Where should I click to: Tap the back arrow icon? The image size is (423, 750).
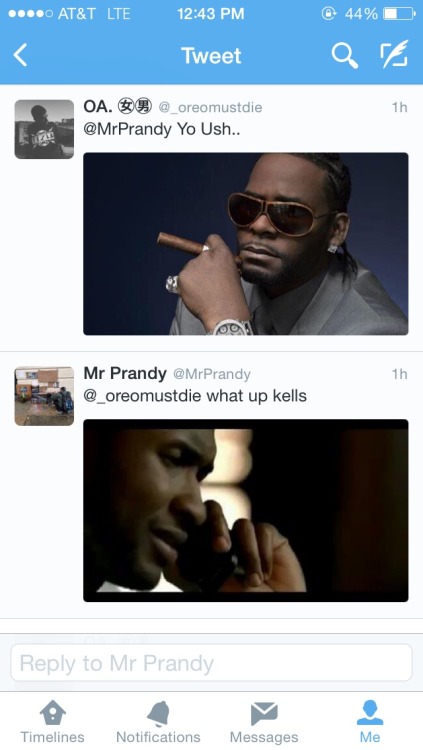(21, 55)
